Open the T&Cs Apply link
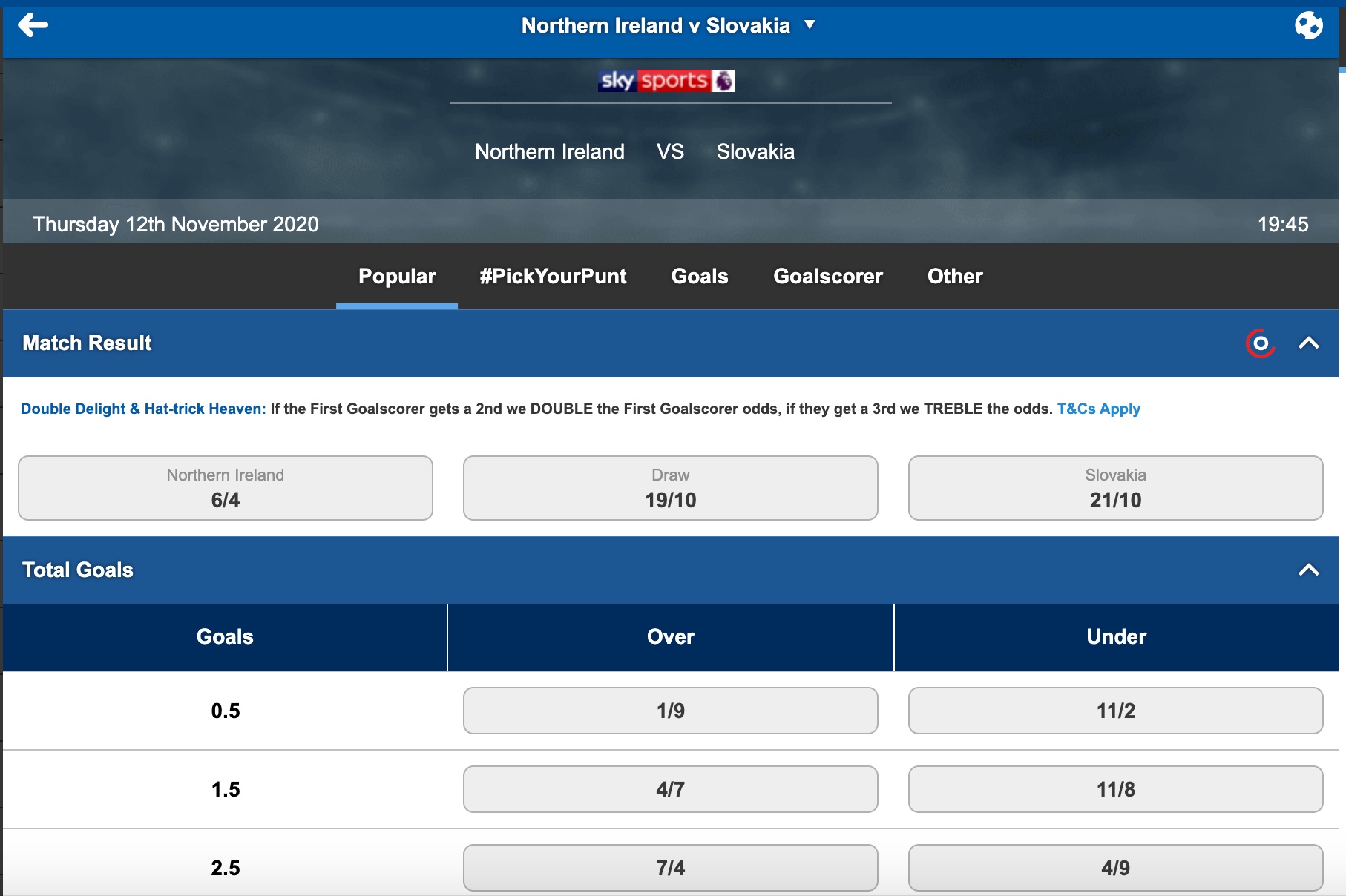The image size is (1346, 896). coord(1098,409)
